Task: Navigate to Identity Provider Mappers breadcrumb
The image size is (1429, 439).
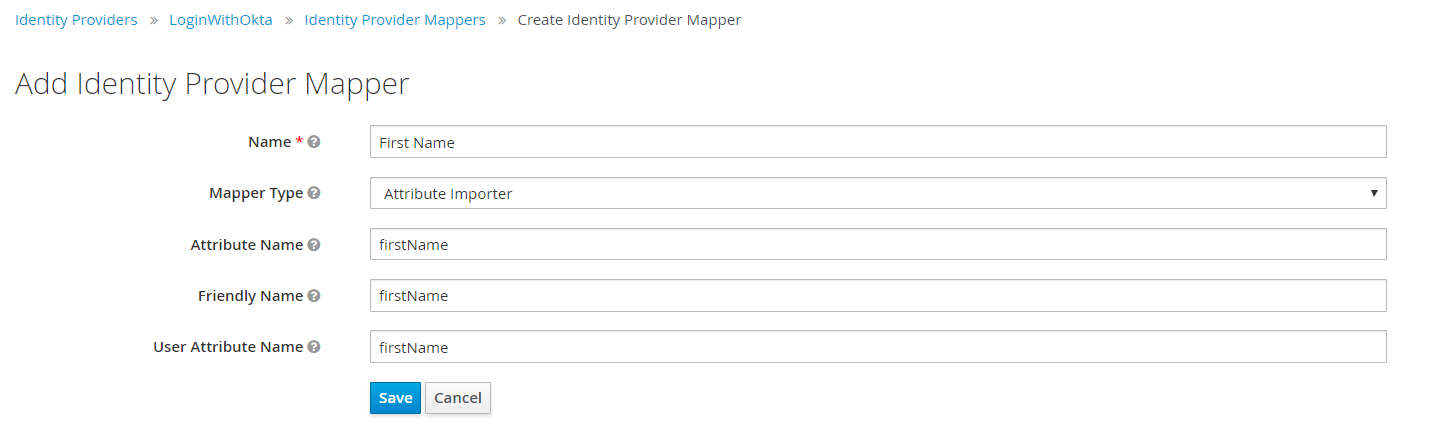Action: [x=395, y=20]
